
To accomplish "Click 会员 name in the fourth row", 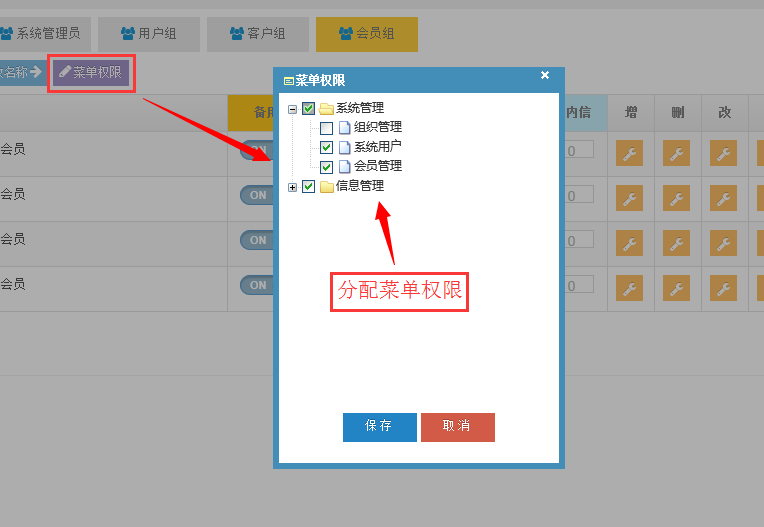I will [13, 284].
